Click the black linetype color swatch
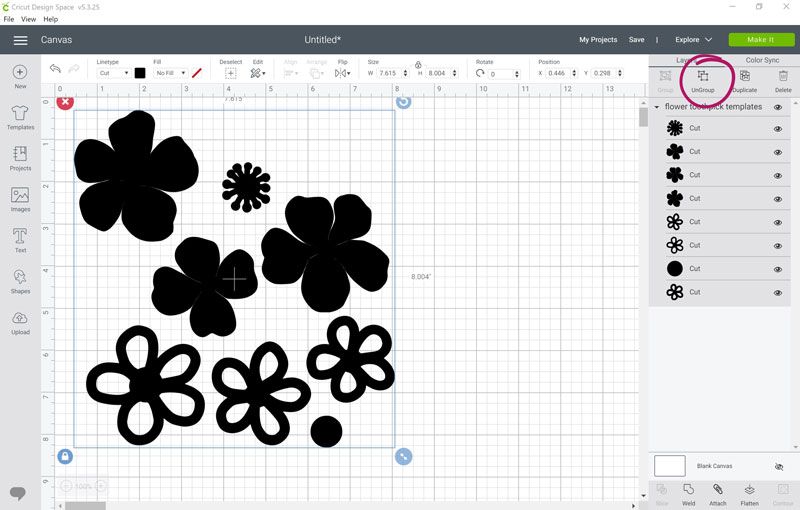The height and width of the screenshot is (510, 800). pyautogui.click(x=140, y=73)
